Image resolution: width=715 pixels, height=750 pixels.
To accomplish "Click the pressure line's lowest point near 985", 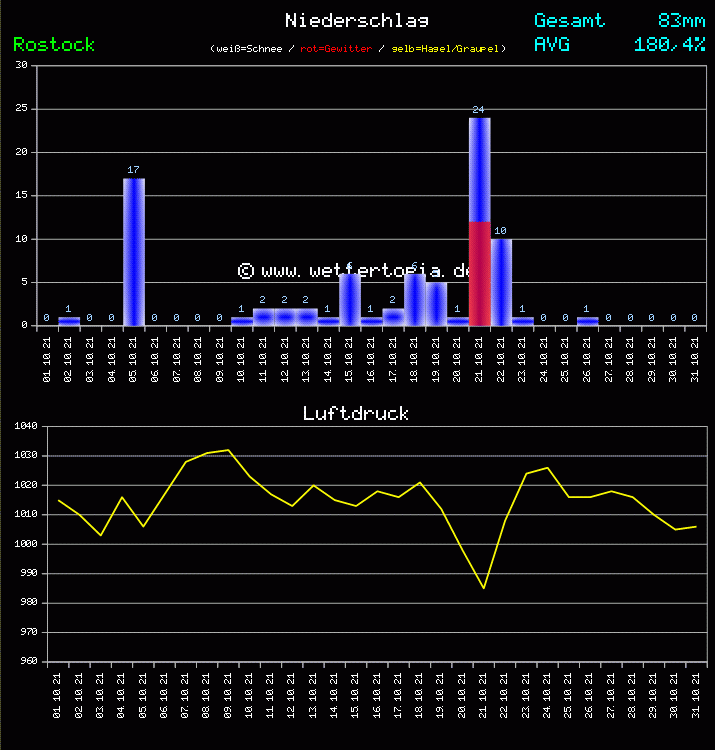I will pos(484,587).
